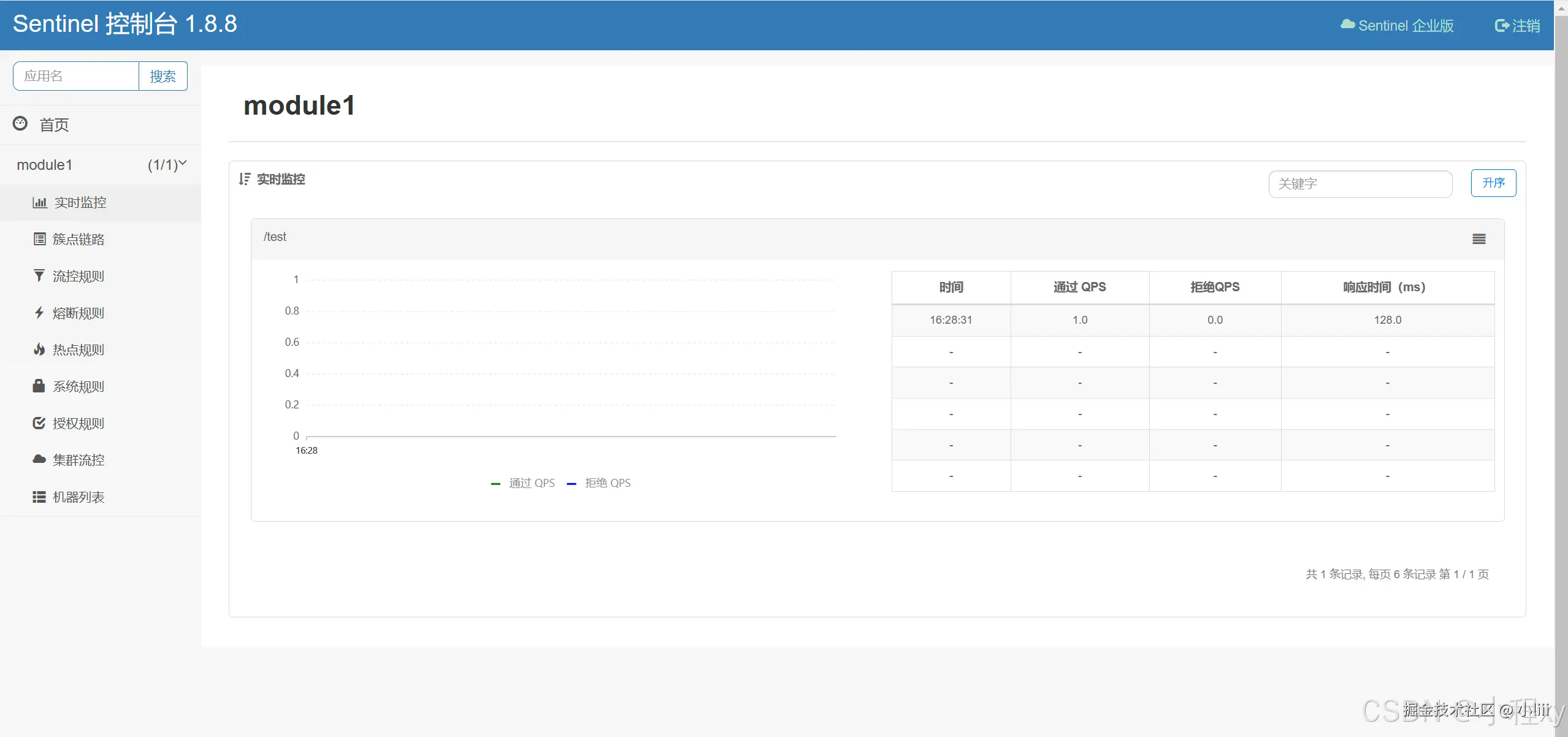Viewport: 1568px width, 737px height.
Task: Click the lightning bolt icon for 熔断规则
Action: click(39, 313)
